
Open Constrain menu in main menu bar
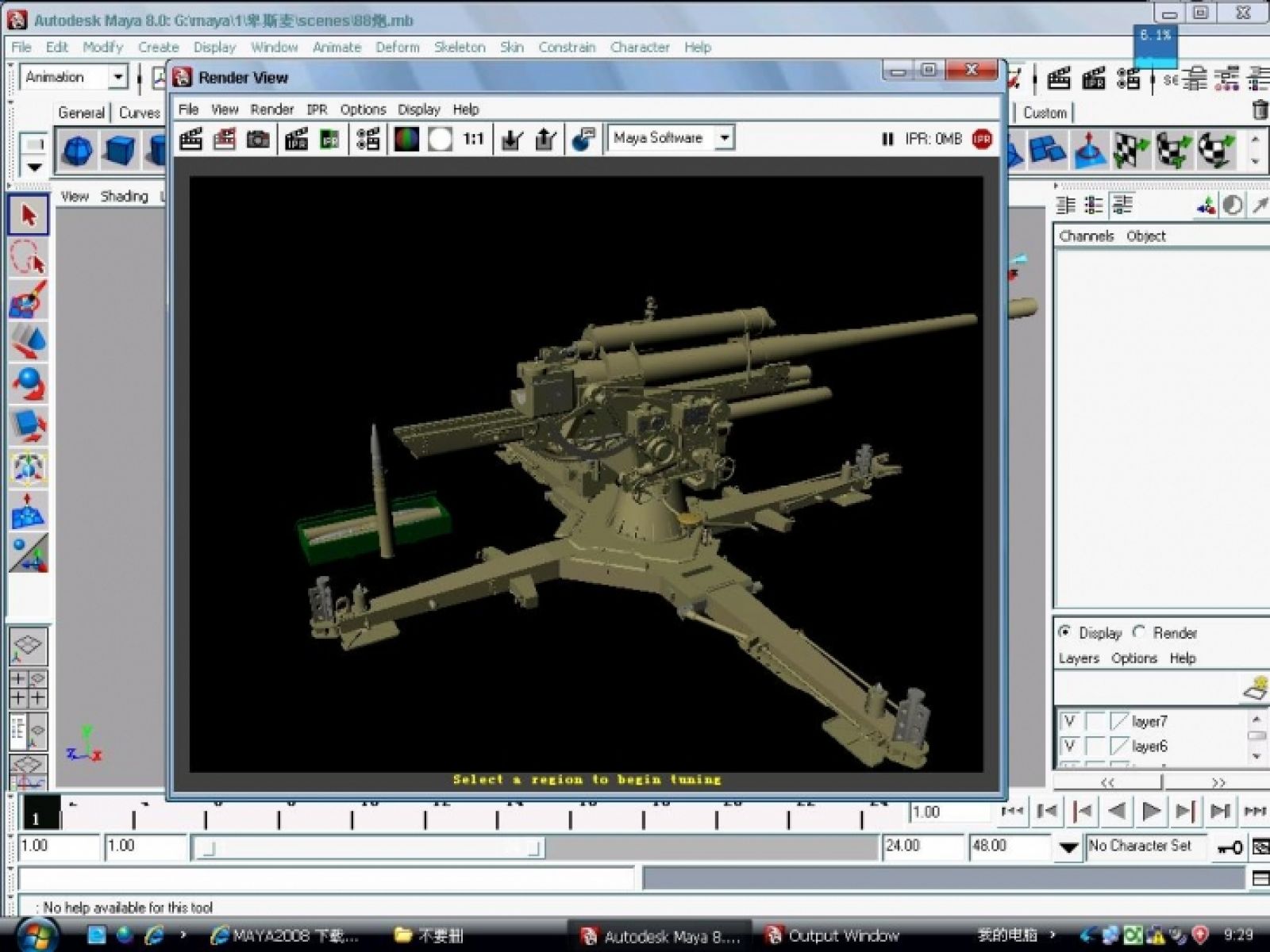[567, 47]
